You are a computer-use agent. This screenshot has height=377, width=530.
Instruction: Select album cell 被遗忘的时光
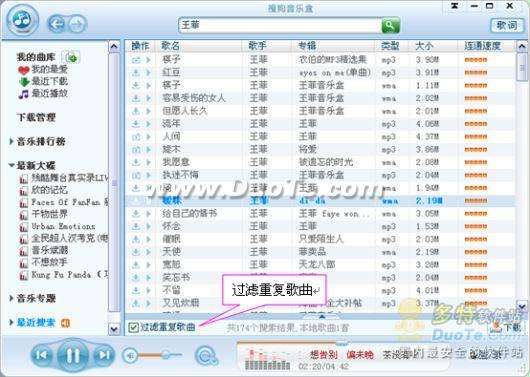coord(326,162)
